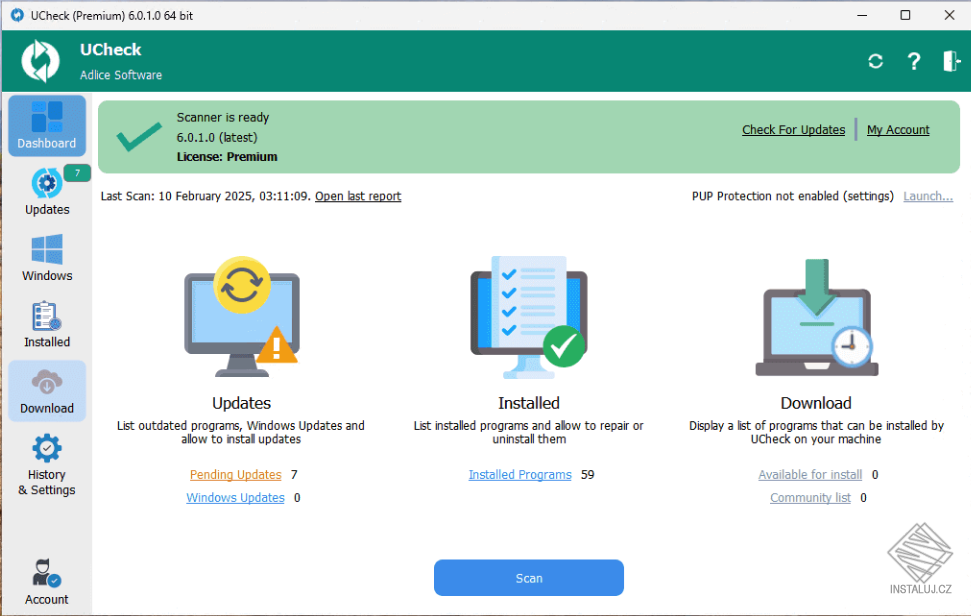The height and width of the screenshot is (616, 971).
Task: Click the 'Download' card heading
Action: 816,403
